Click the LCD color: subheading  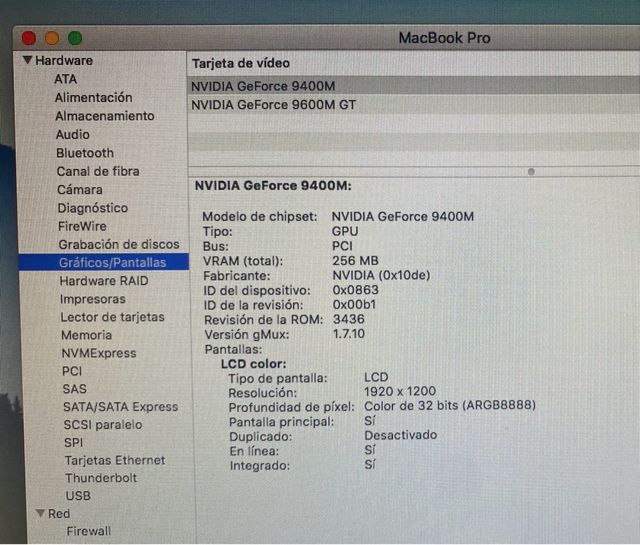coord(253,364)
